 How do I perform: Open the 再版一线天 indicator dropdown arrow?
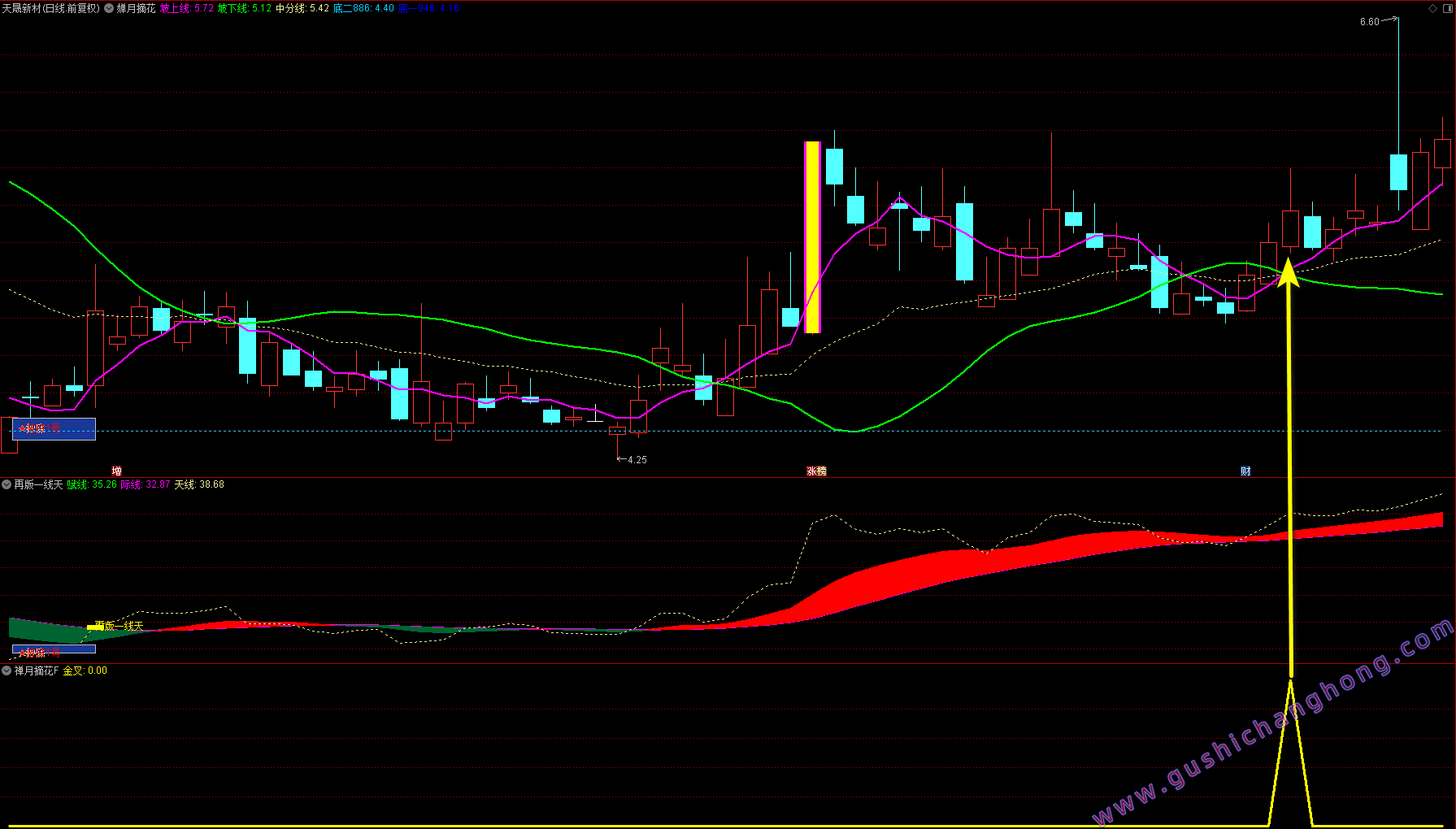[7, 484]
